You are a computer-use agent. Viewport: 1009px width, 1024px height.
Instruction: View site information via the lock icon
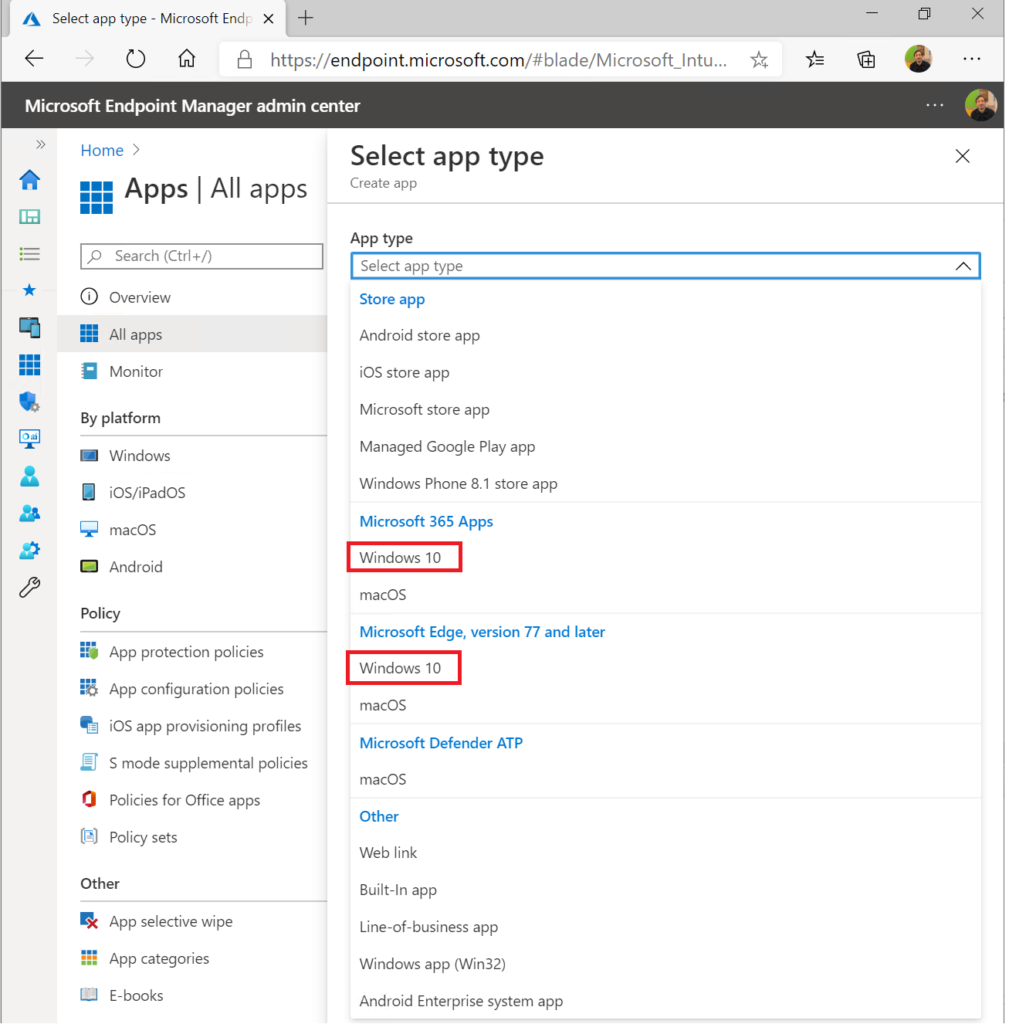pyautogui.click(x=245, y=60)
